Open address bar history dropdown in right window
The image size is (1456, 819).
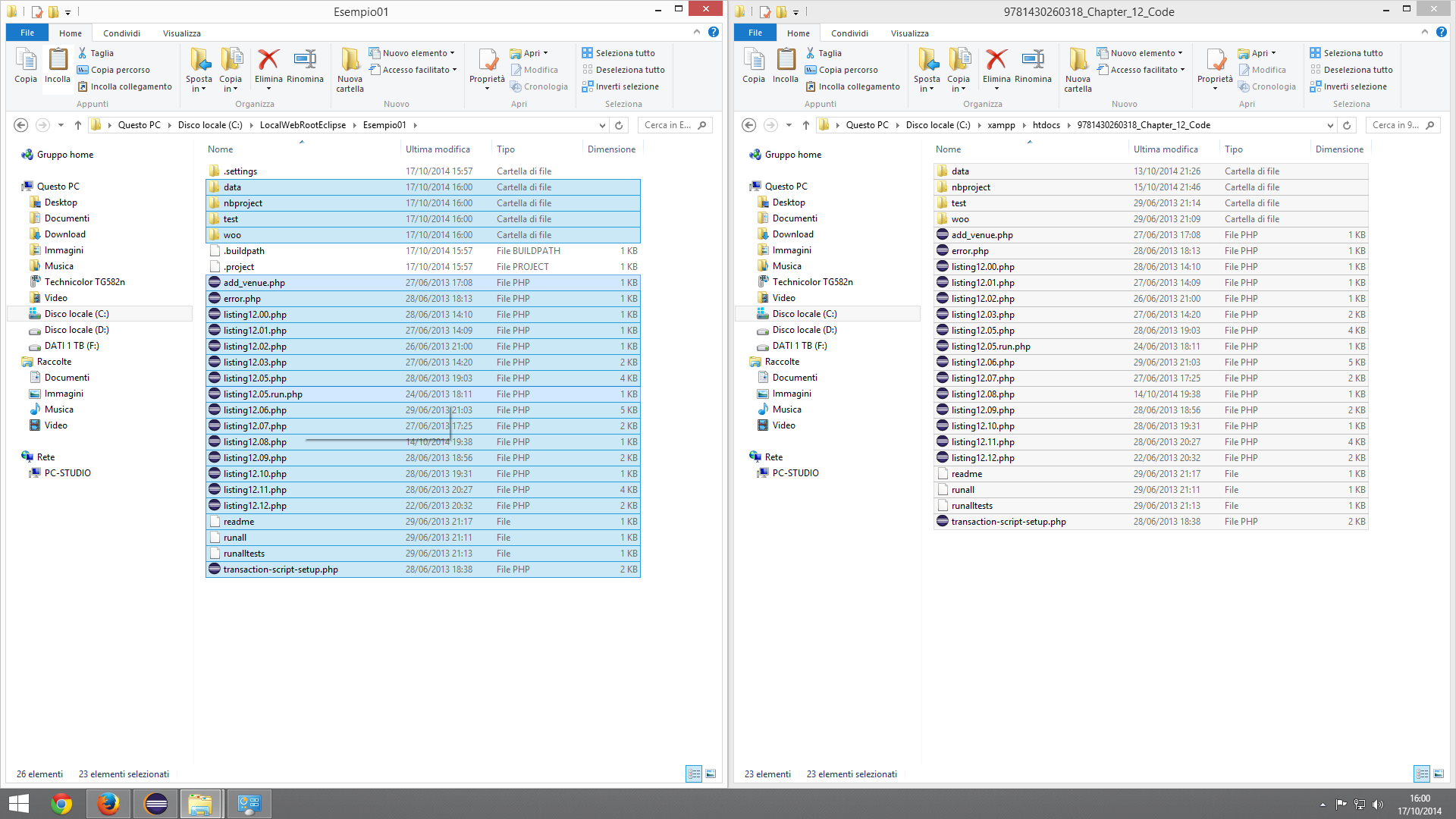pyautogui.click(x=1330, y=125)
